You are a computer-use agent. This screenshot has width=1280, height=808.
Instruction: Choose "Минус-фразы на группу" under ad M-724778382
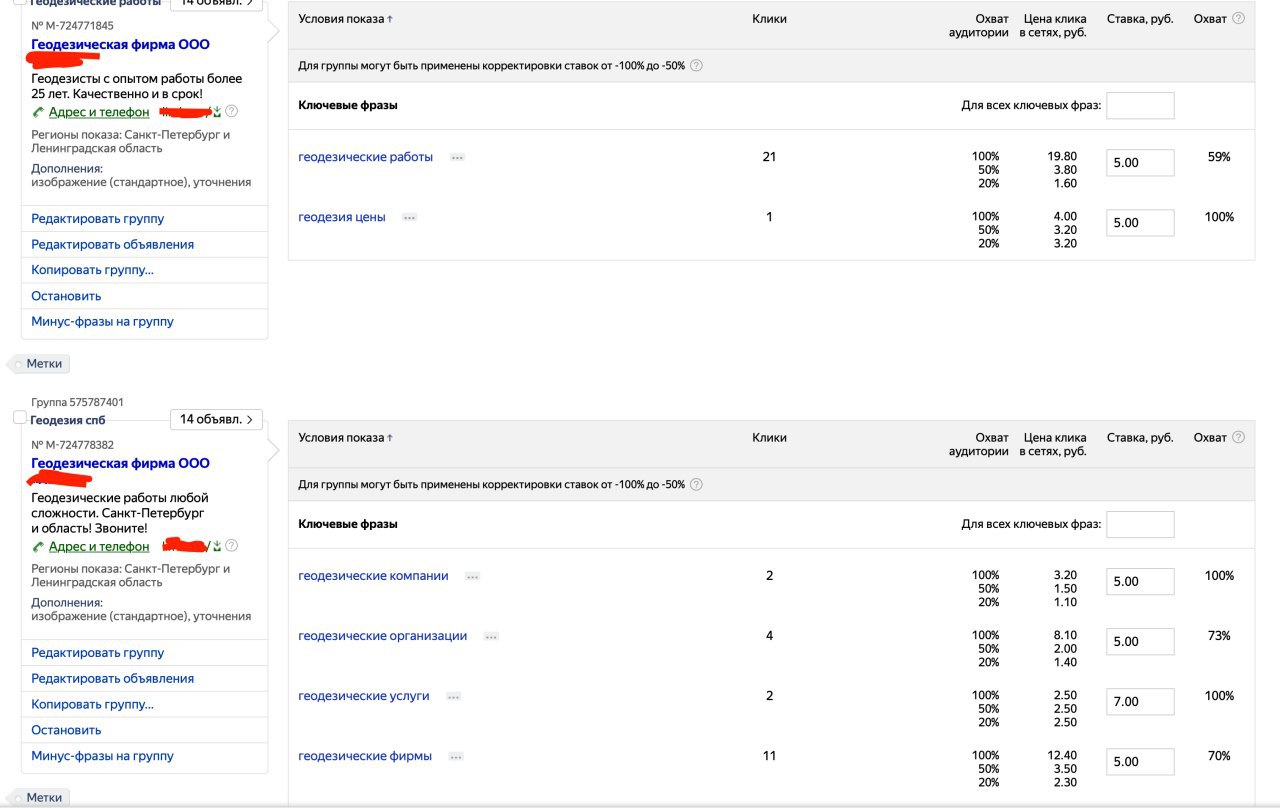[102, 756]
